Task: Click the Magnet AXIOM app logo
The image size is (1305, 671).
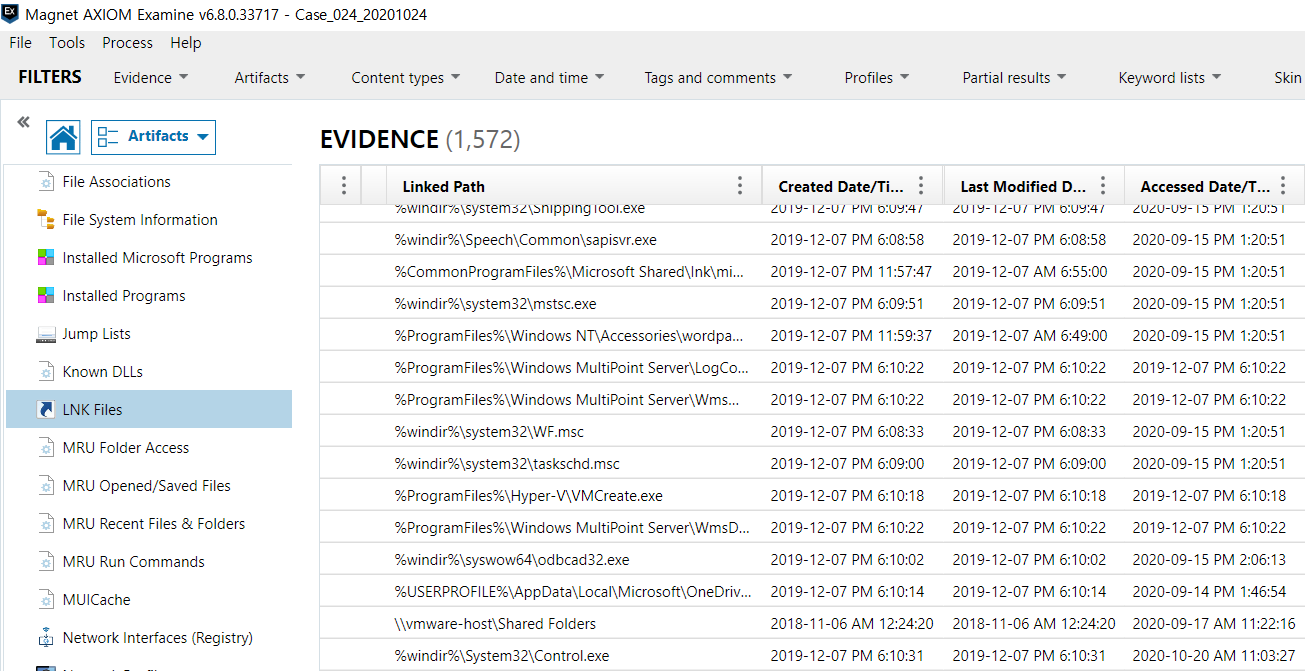Action: pos(10,14)
